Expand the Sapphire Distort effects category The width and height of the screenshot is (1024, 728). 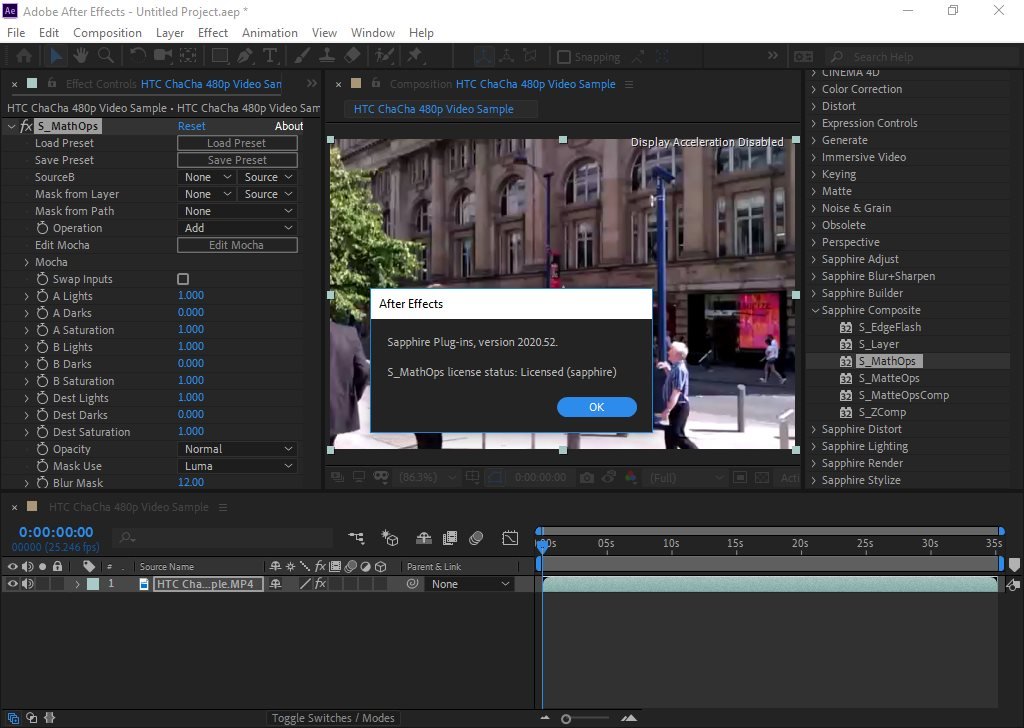coord(814,429)
